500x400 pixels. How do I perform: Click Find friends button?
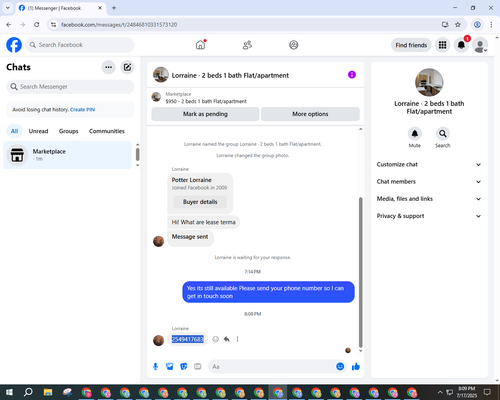point(411,45)
